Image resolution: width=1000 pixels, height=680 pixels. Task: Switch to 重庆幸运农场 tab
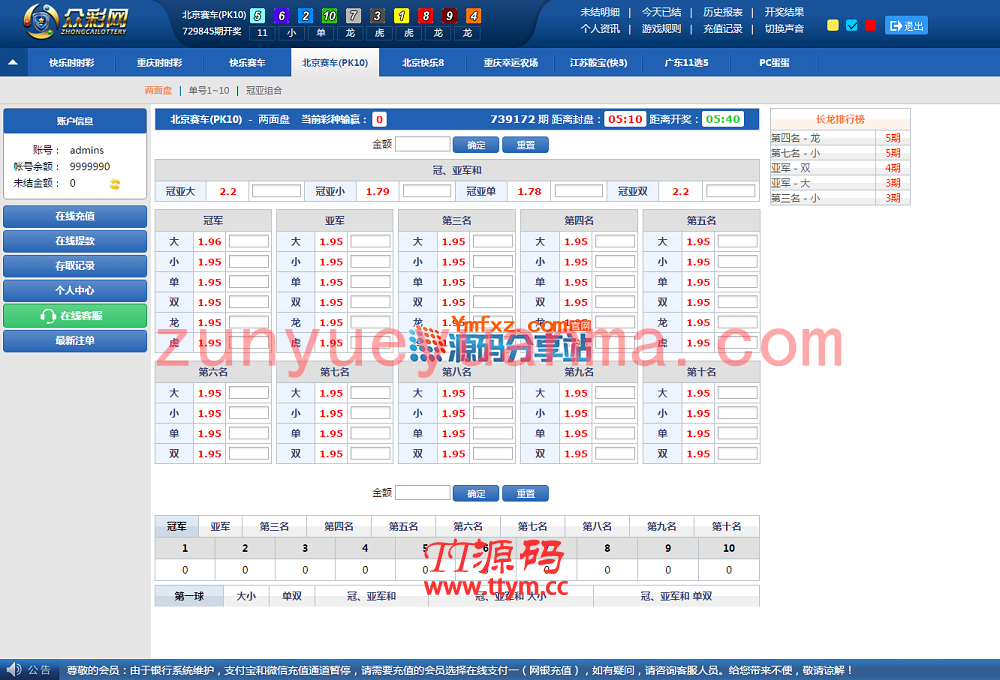511,63
